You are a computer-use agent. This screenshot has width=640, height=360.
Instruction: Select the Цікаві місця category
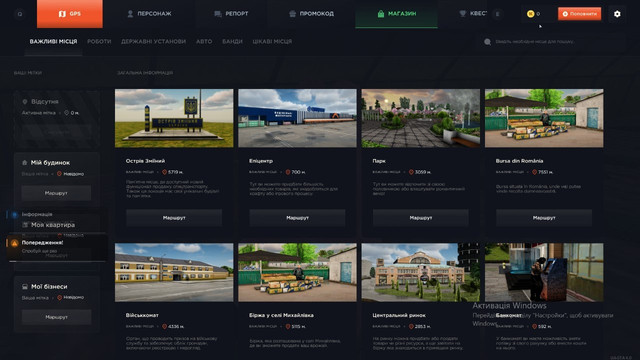point(272,42)
